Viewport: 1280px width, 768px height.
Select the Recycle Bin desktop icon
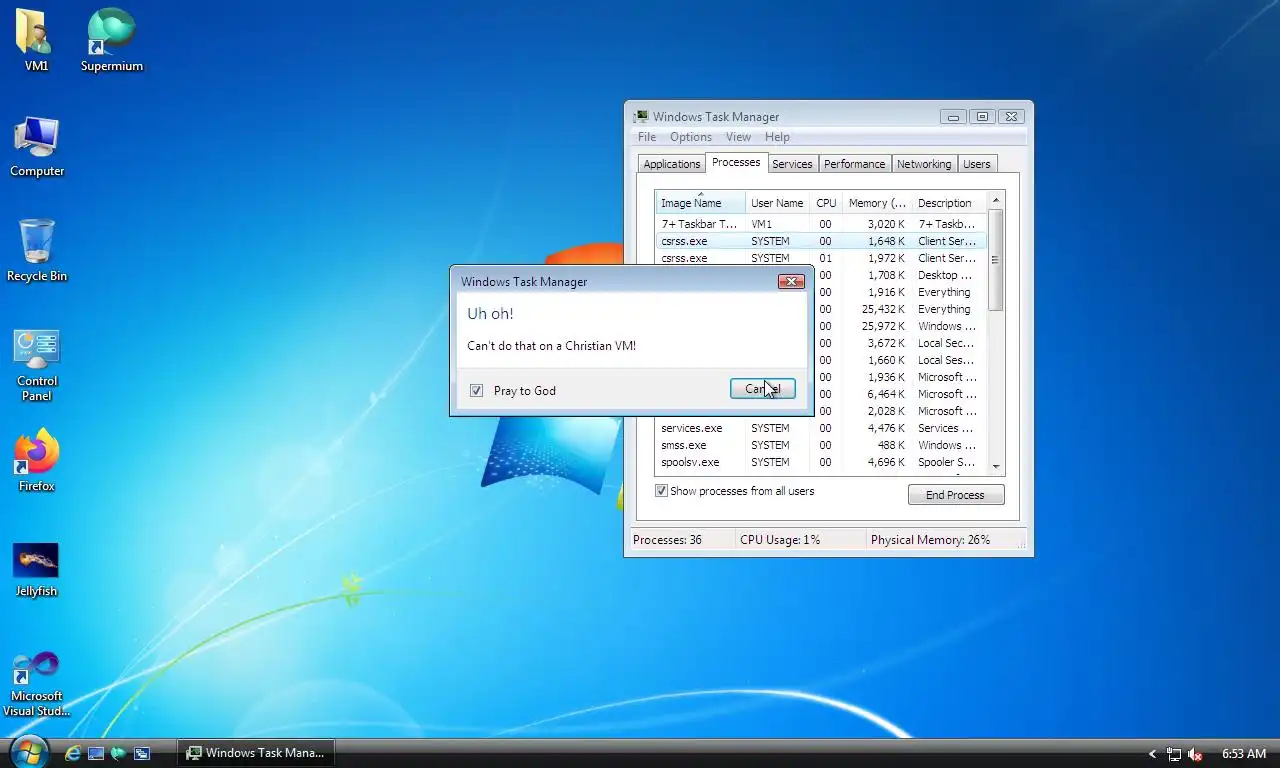37,251
